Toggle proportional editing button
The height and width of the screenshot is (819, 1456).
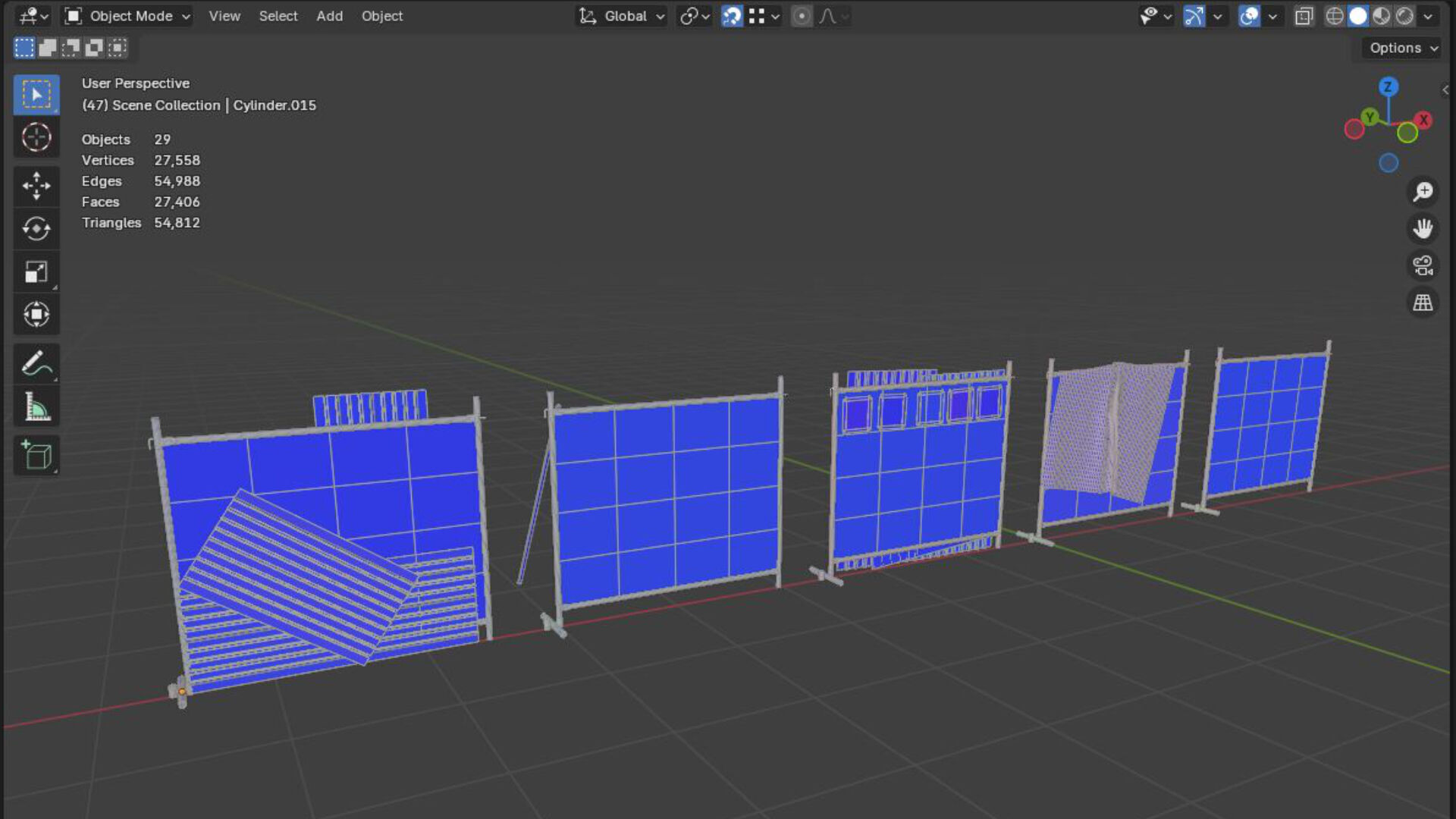pyautogui.click(x=802, y=16)
